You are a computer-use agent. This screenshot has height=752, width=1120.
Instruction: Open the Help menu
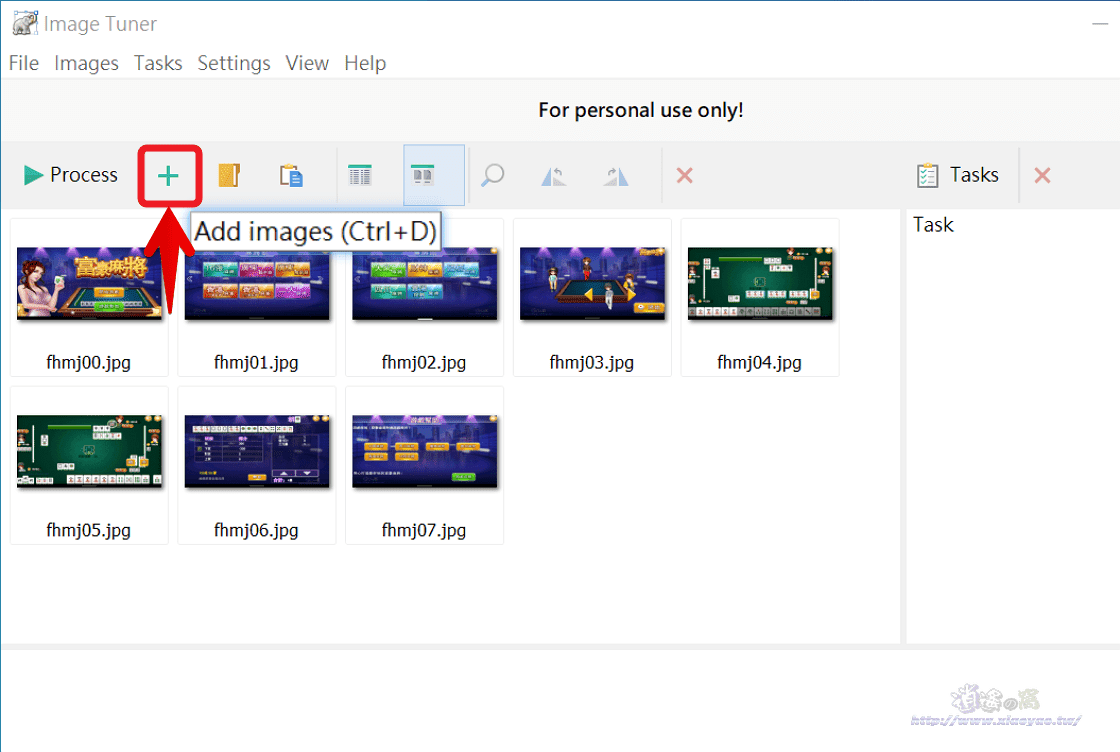click(x=365, y=64)
